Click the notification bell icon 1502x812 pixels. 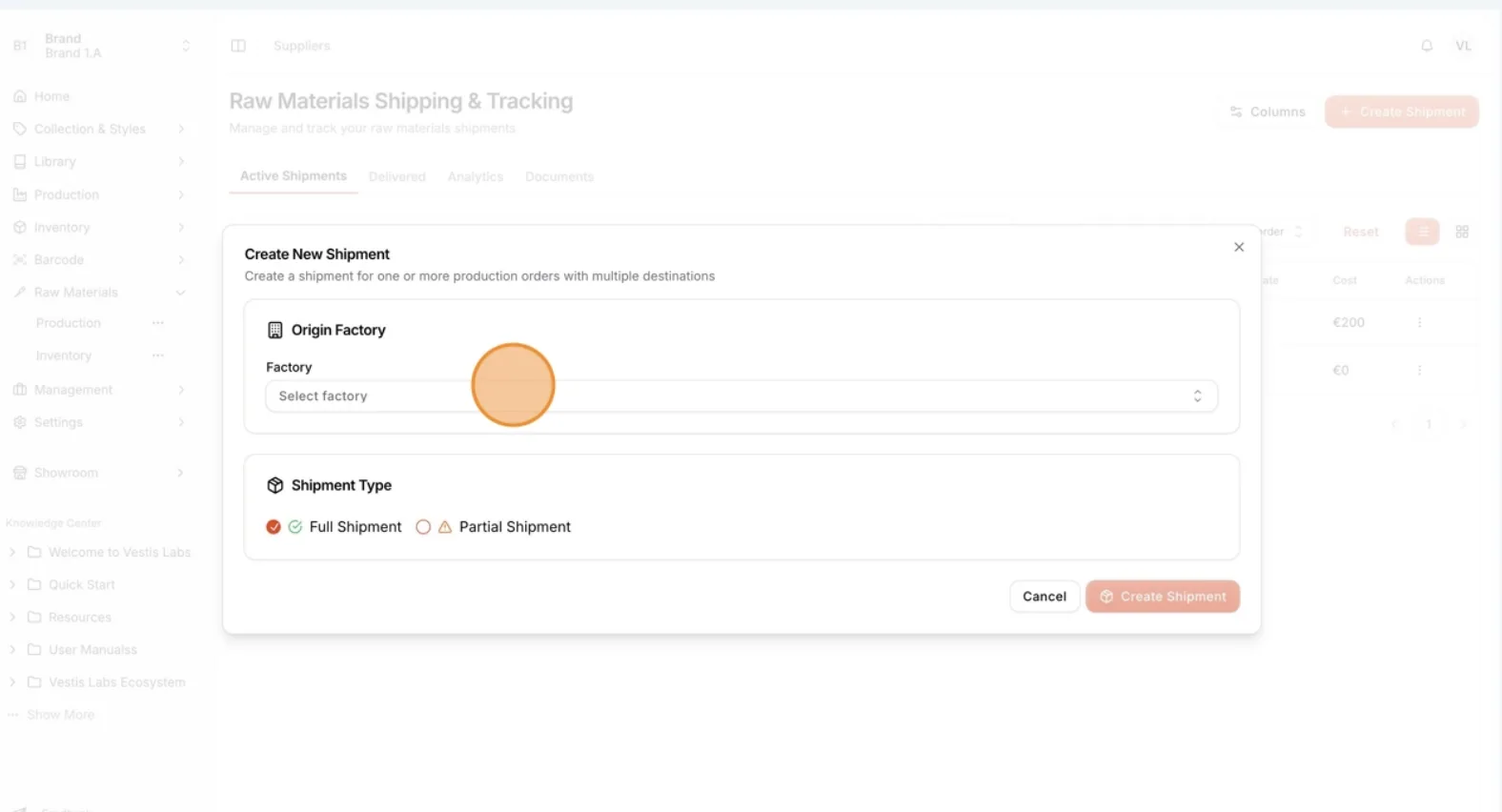(1427, 46)
